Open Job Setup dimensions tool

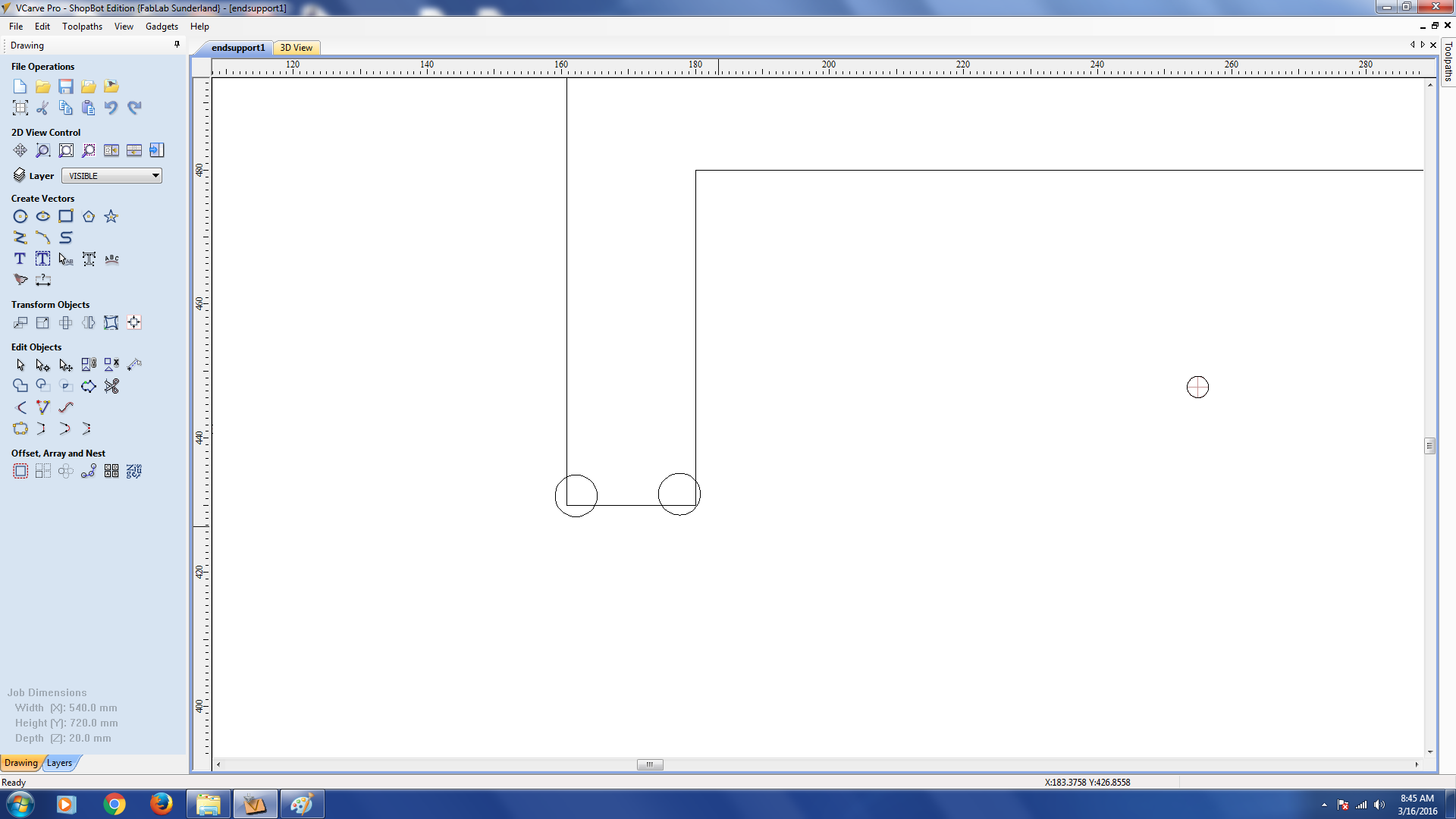click(20, 108)
